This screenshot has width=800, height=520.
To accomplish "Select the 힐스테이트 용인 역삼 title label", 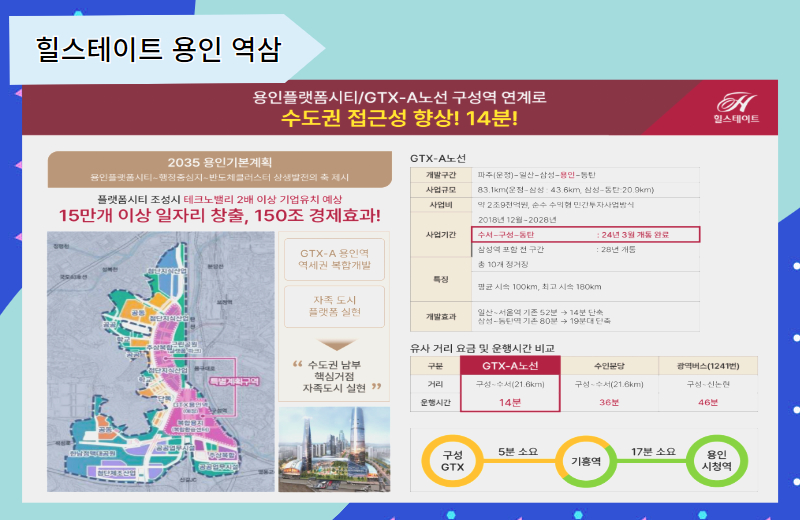I will point(158,49).
